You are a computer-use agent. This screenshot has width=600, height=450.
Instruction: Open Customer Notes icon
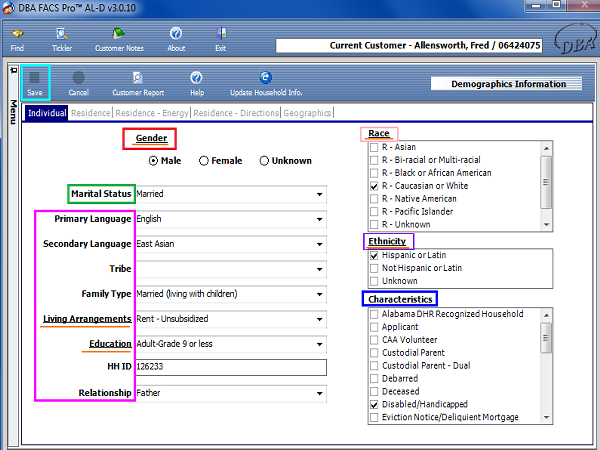point(119,40)
